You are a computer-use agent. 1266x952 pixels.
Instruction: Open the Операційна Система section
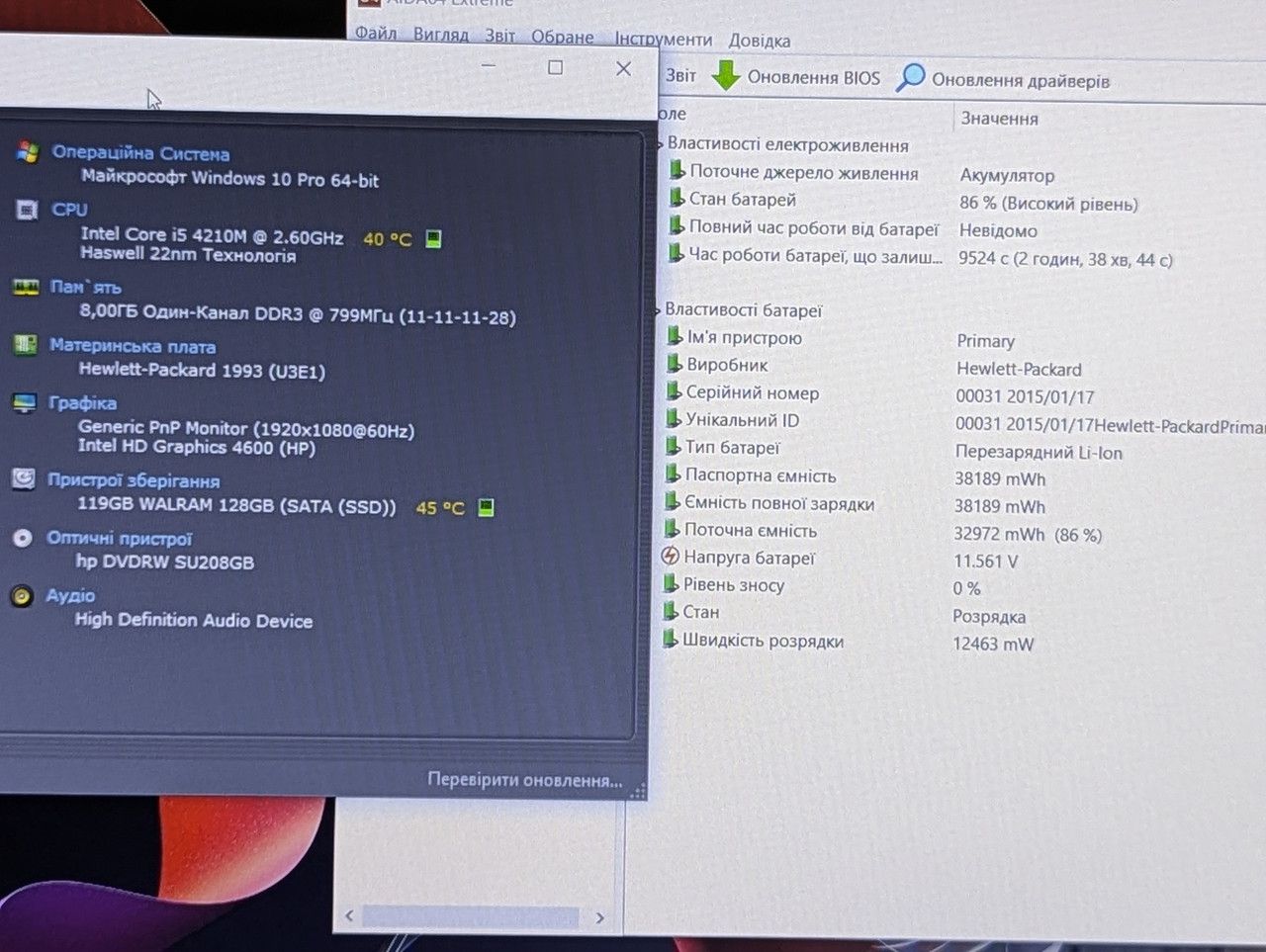140,153
